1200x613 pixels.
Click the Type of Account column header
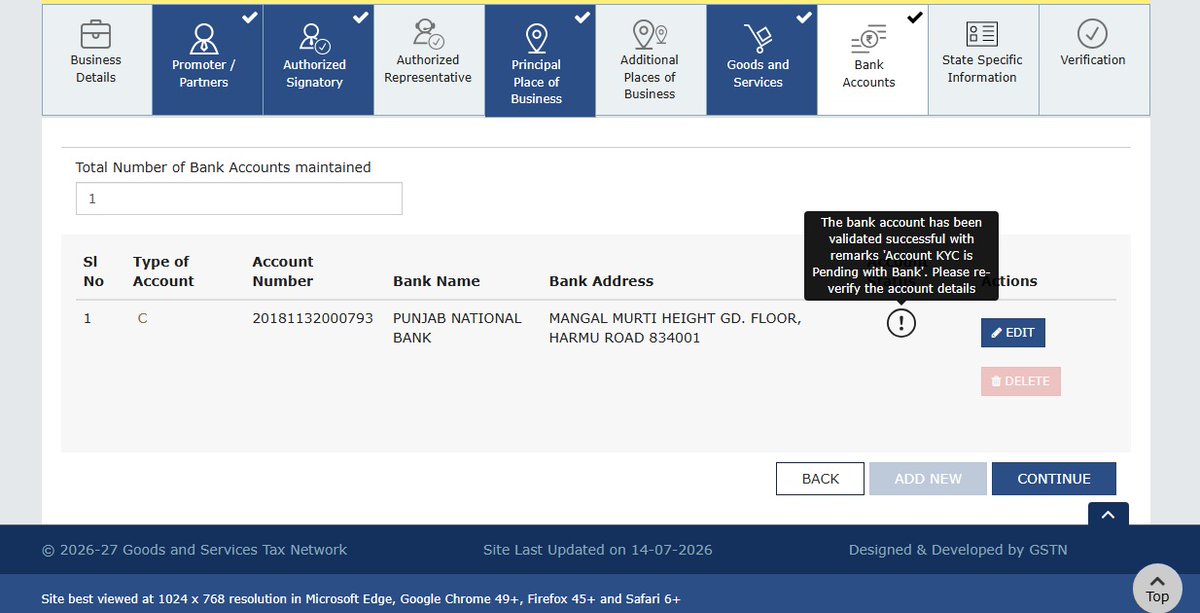point(164,271)
